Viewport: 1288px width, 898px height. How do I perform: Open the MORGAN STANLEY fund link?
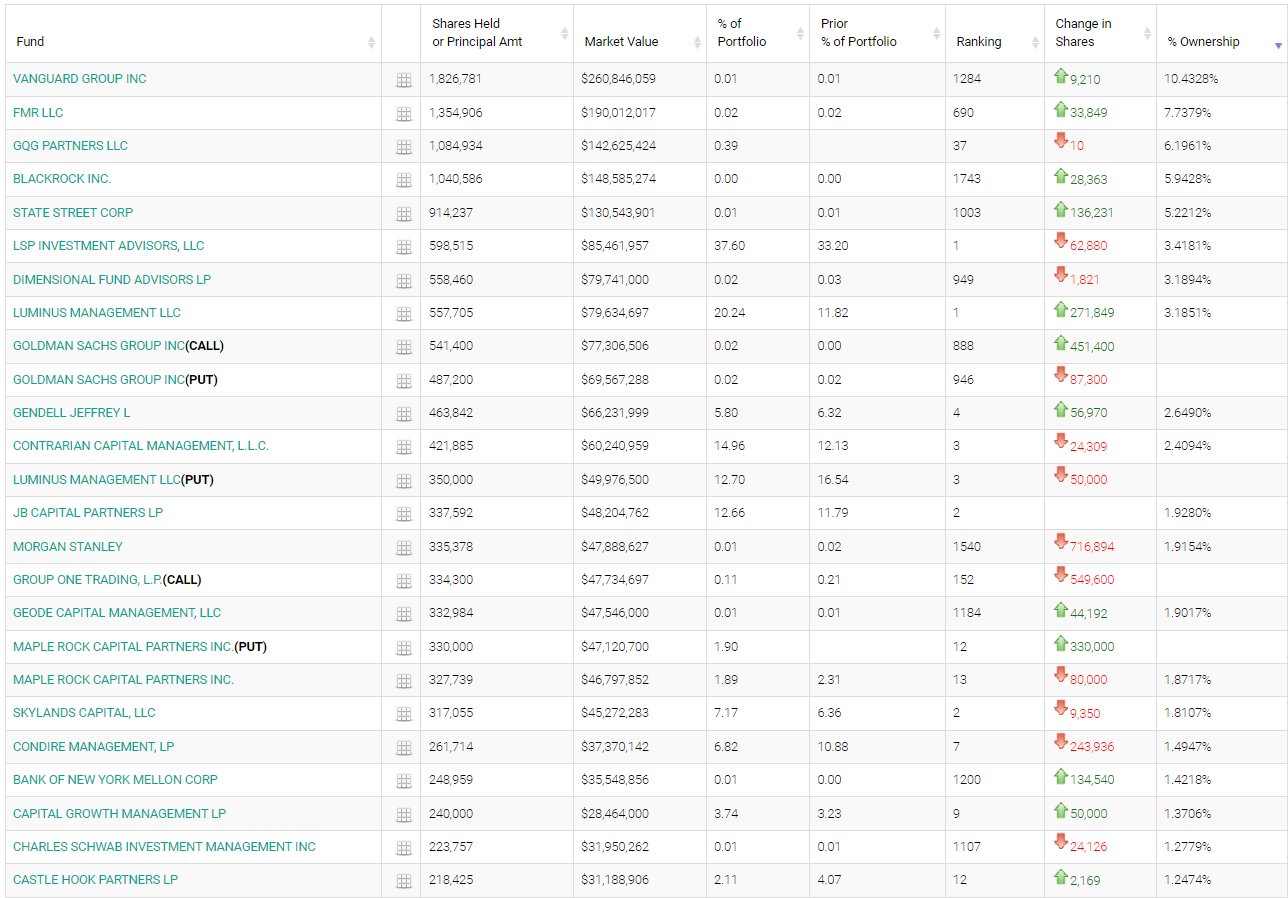[68, 547]
